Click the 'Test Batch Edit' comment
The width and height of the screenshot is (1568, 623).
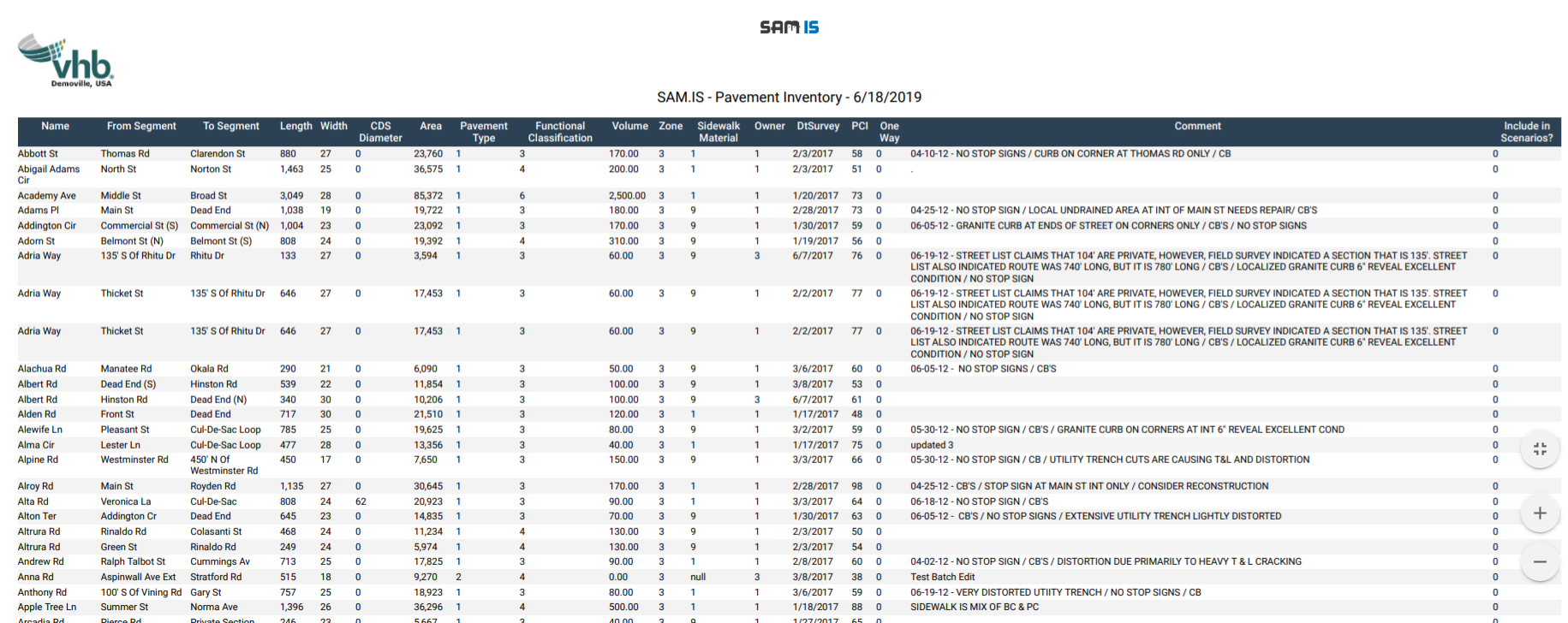click(x=942, y=578)
